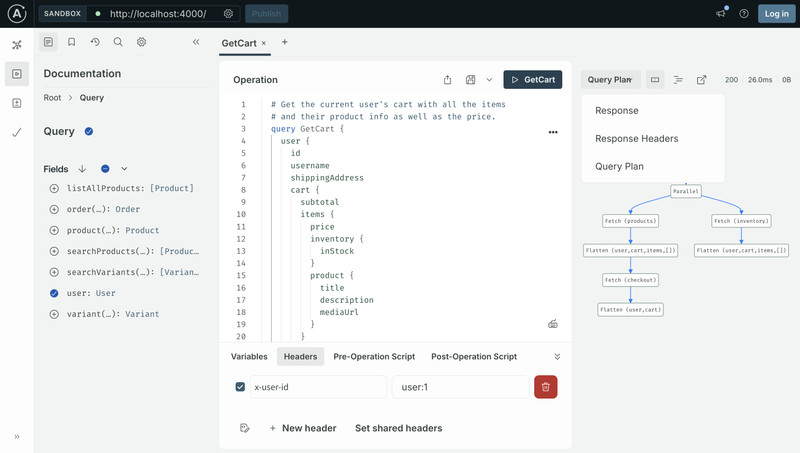Click the sandbox URL localhost:4000 field
This screenshot has width=800, height=453.
click(158, 14)
